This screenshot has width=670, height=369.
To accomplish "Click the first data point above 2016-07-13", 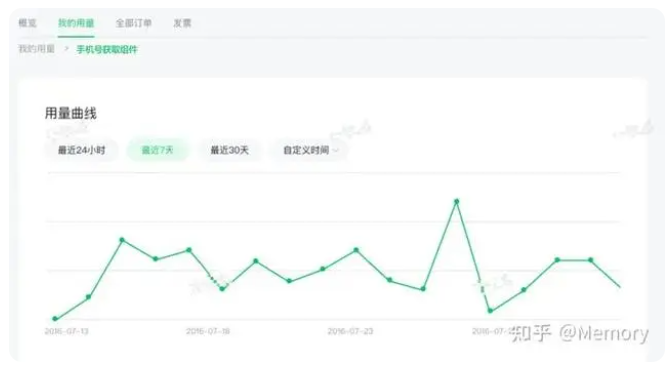I will [55, 319].
